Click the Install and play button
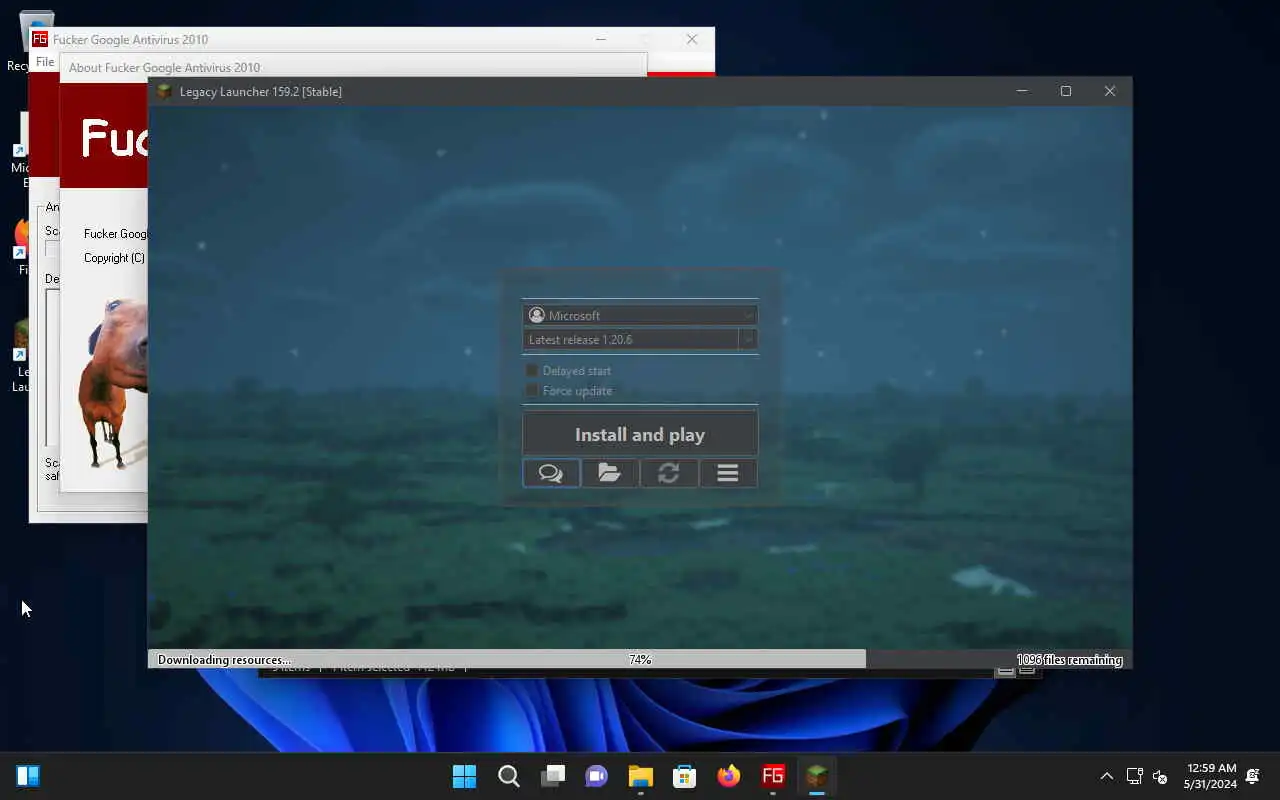Screen dimensions: 1280x800 640,434
